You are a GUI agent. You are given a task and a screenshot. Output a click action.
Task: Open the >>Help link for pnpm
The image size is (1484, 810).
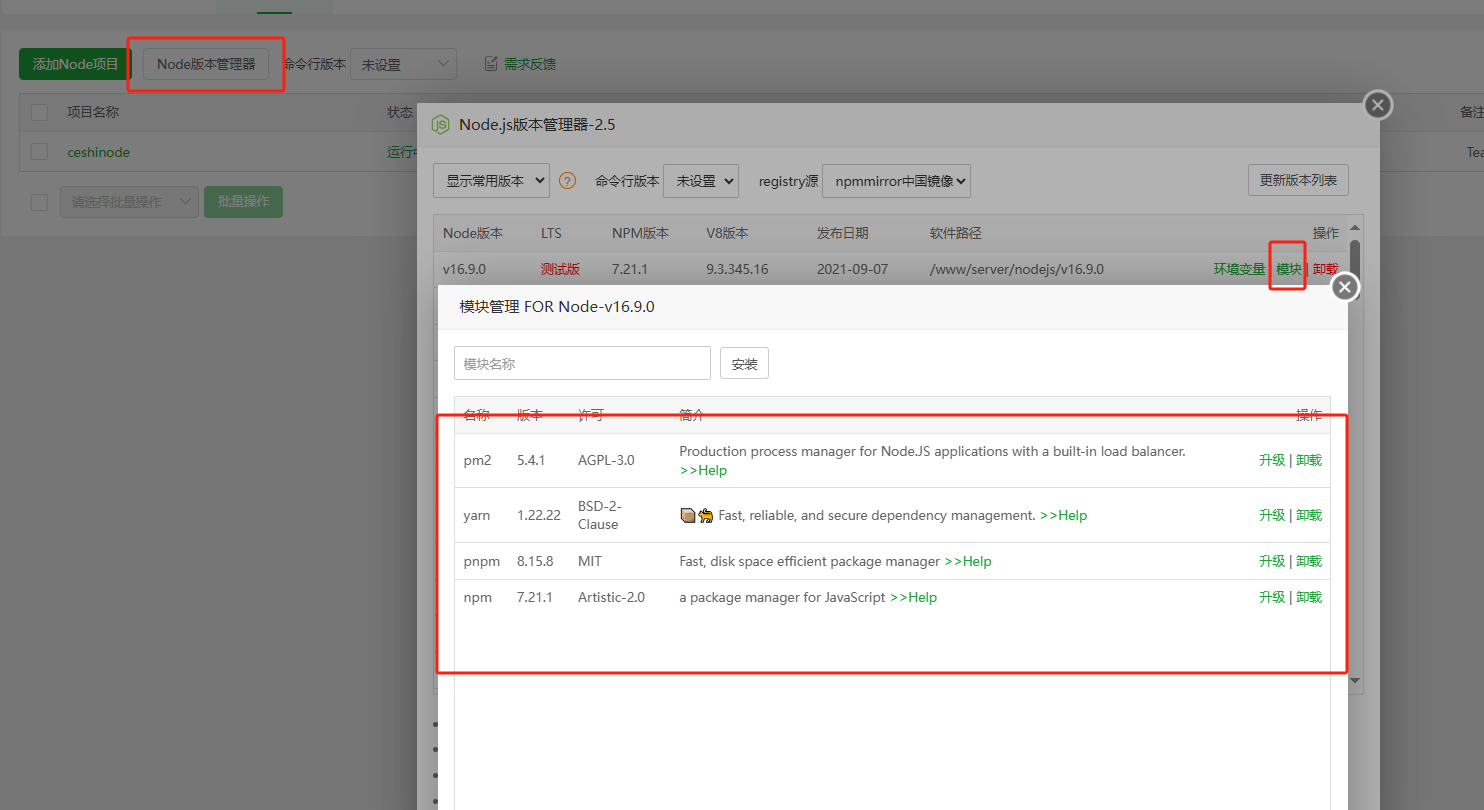pyautogui.click(x=968, y=561)
